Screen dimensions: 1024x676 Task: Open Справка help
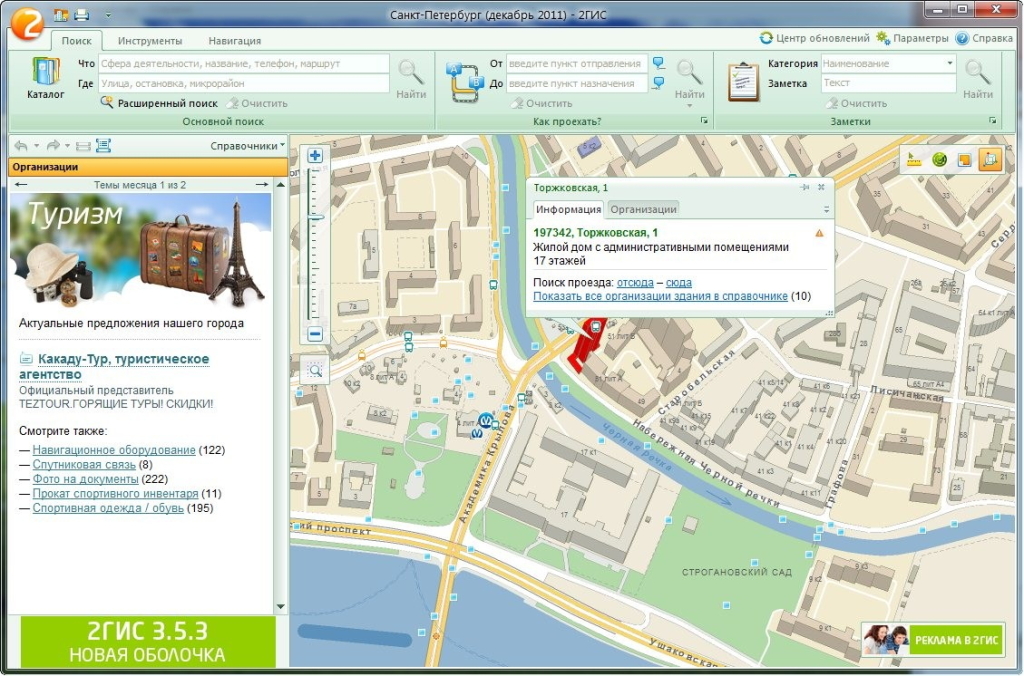(984, 38)
